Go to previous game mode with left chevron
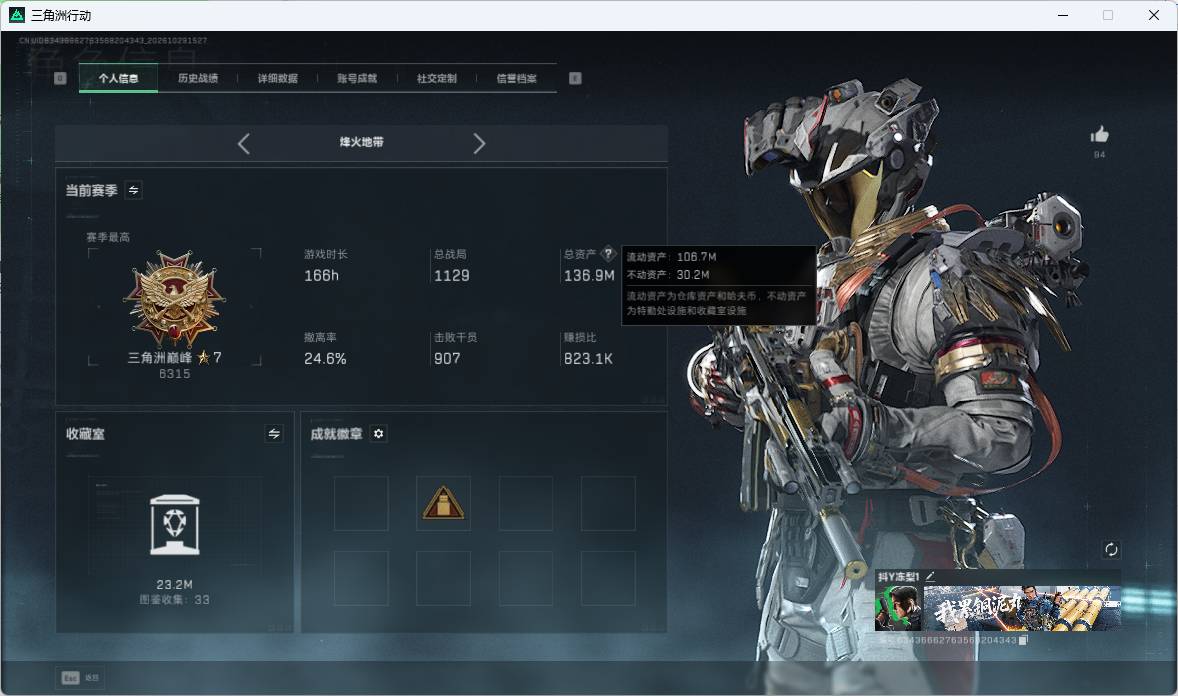1178x696 pixels. click(x=243, y=144)
